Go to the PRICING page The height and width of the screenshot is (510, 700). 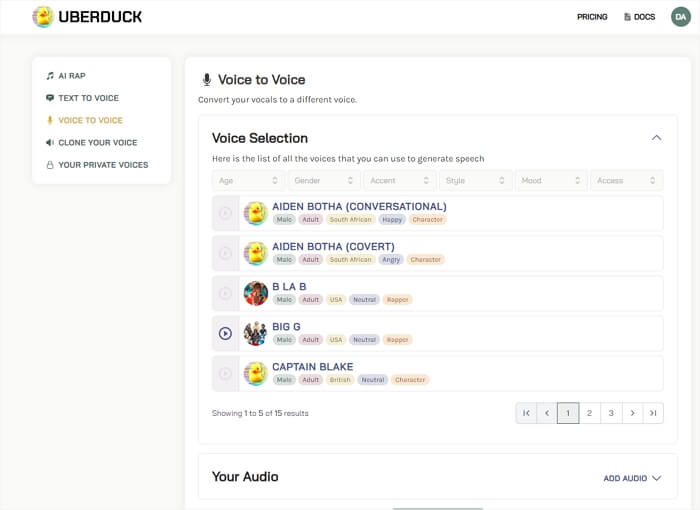pyautogui.click(x=592, y=17)
